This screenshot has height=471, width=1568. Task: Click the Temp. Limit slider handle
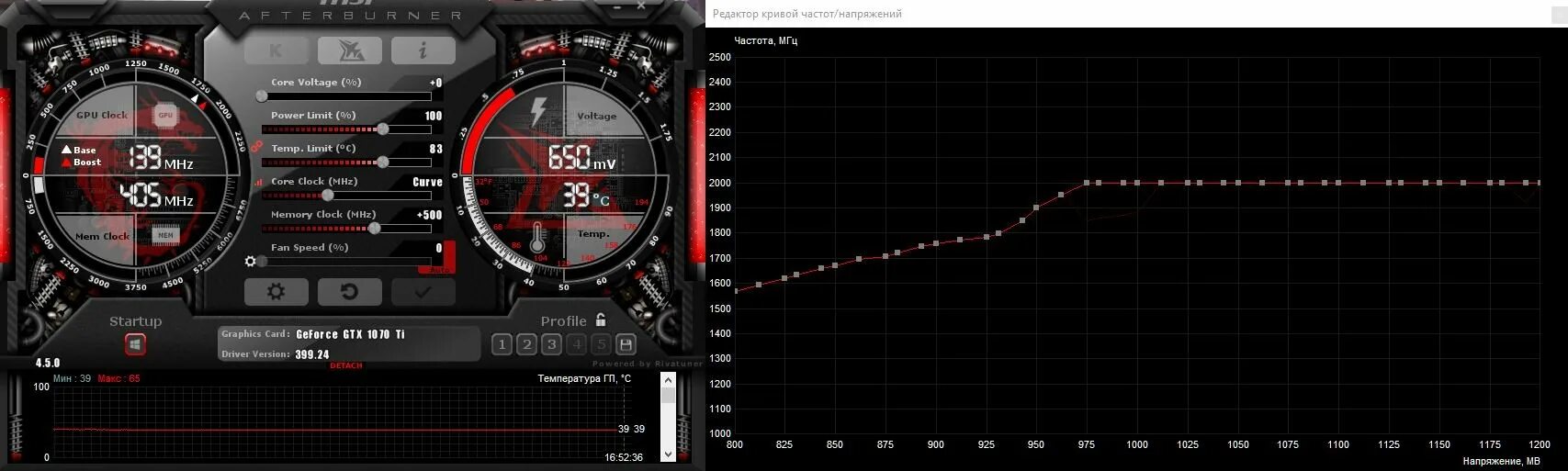click(383, 162)
